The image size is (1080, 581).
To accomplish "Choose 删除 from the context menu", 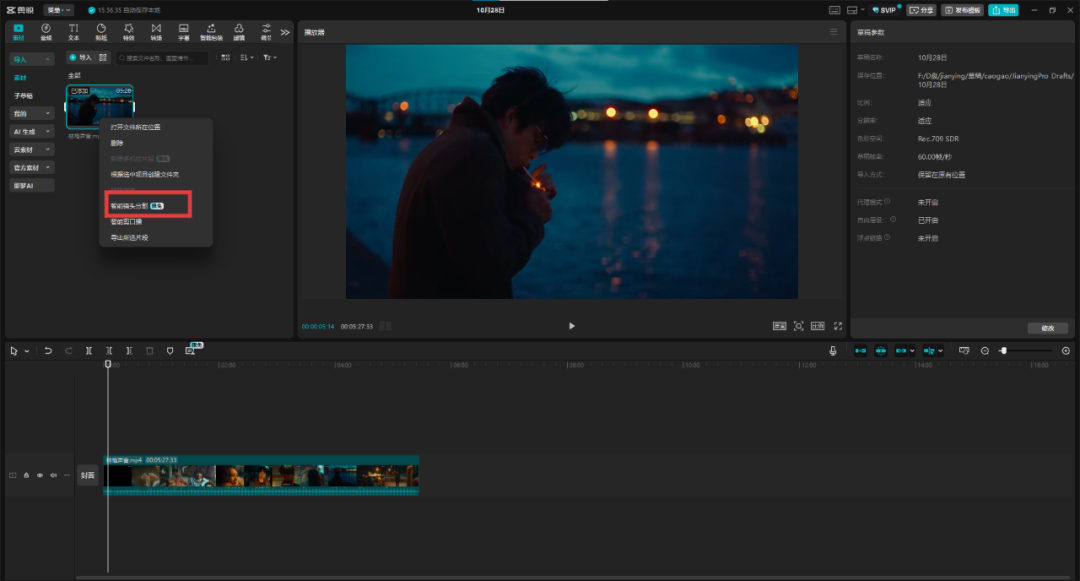I will click(x=118, y=143).
